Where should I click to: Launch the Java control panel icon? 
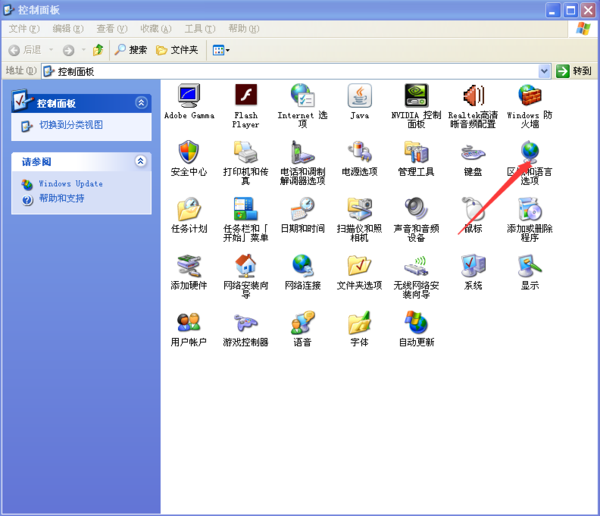coord(359,95)
